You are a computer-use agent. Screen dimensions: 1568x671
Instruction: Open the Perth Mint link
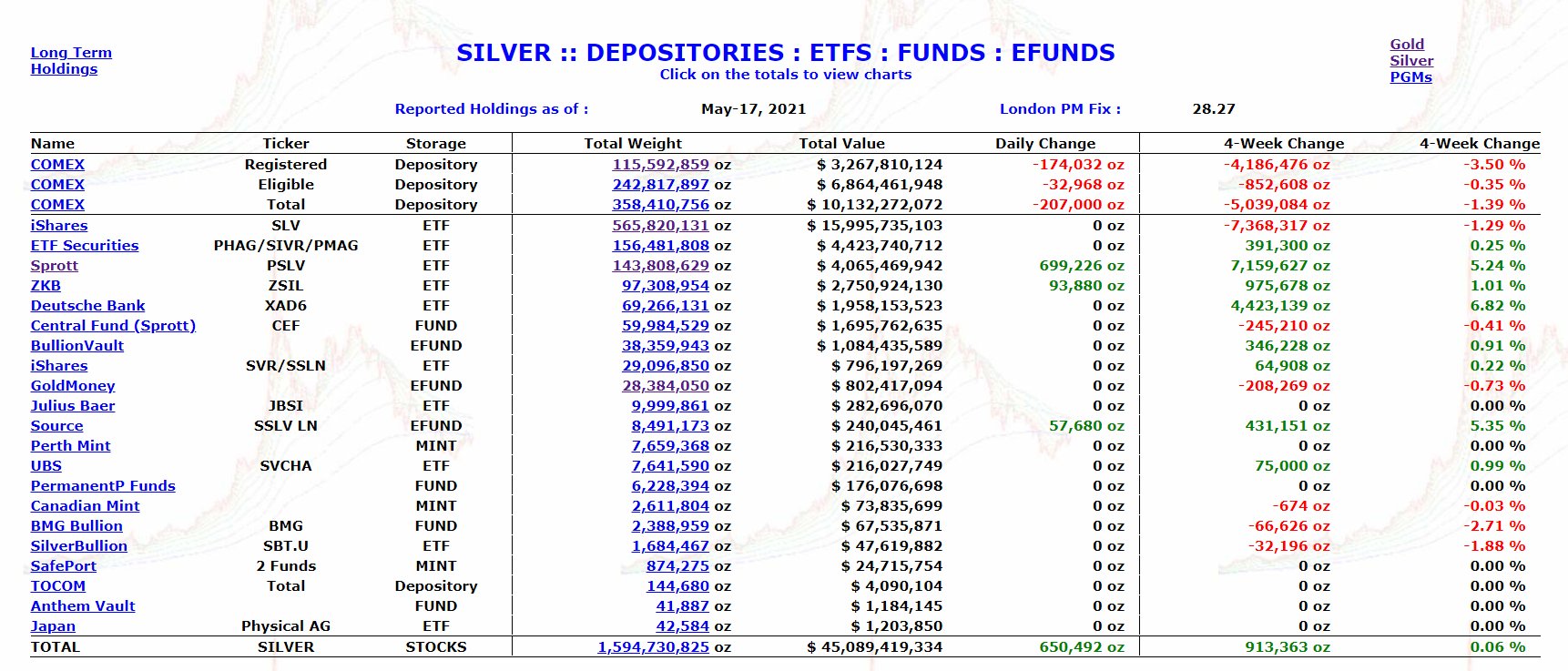70,446
